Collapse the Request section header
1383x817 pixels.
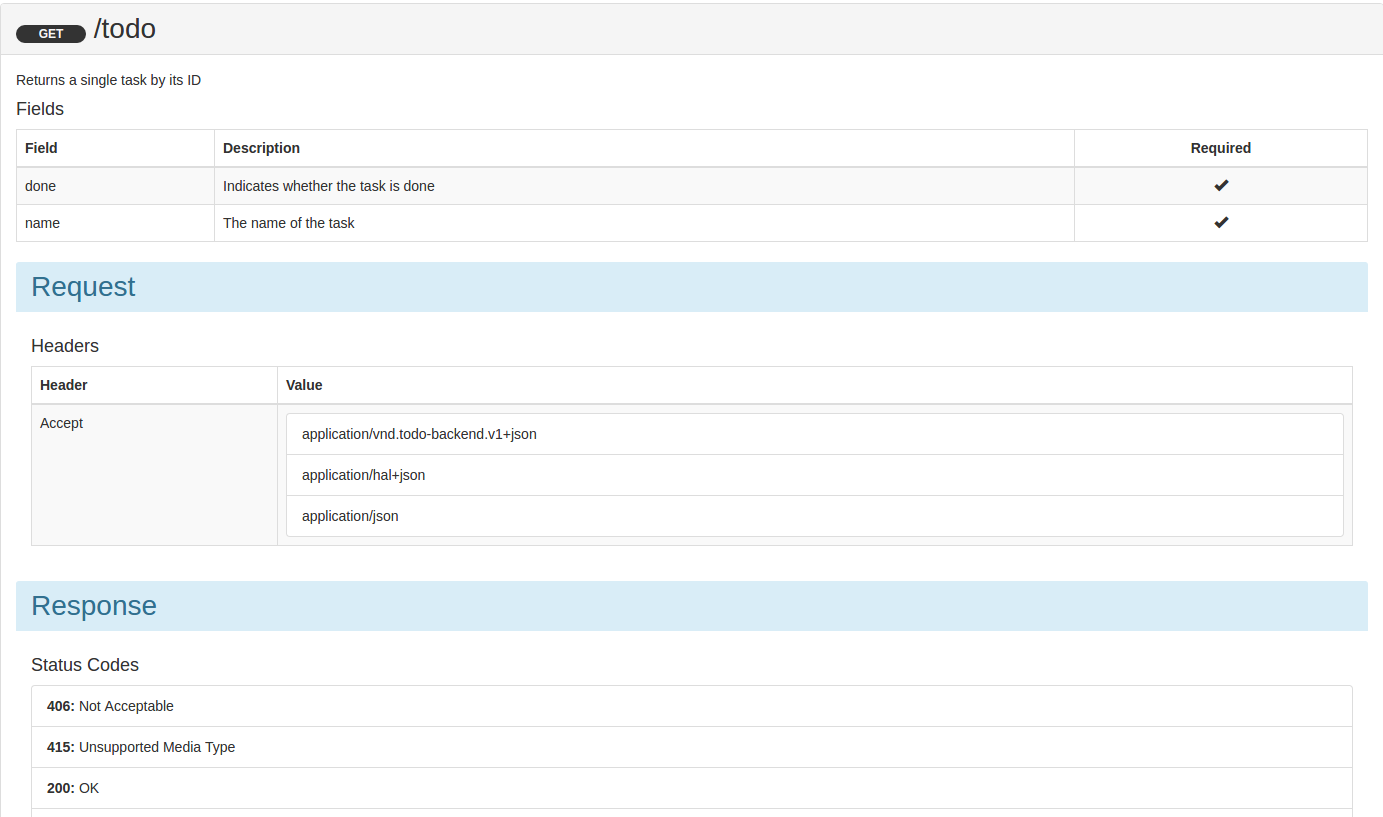point(691,287)
